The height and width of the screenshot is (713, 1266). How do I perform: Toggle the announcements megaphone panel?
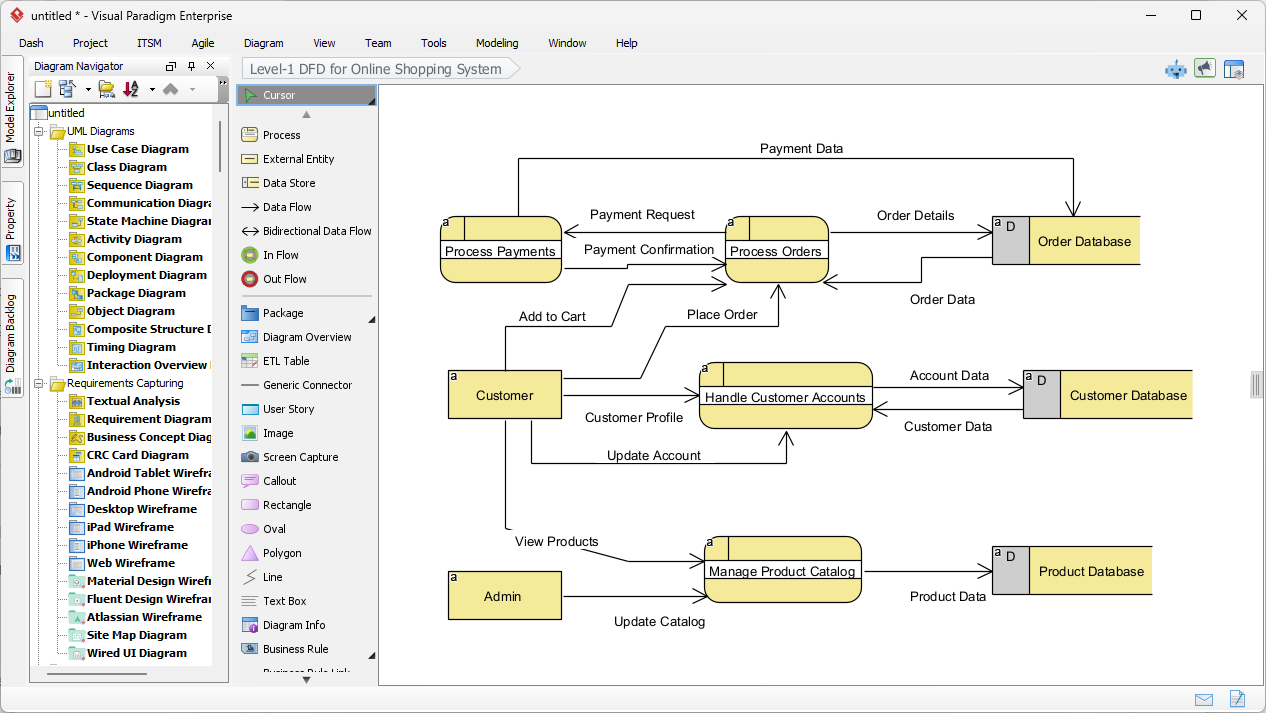(1205, 68)
